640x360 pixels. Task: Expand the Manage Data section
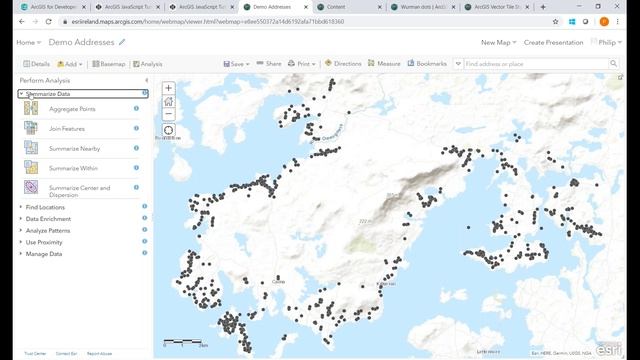(21, 253)
